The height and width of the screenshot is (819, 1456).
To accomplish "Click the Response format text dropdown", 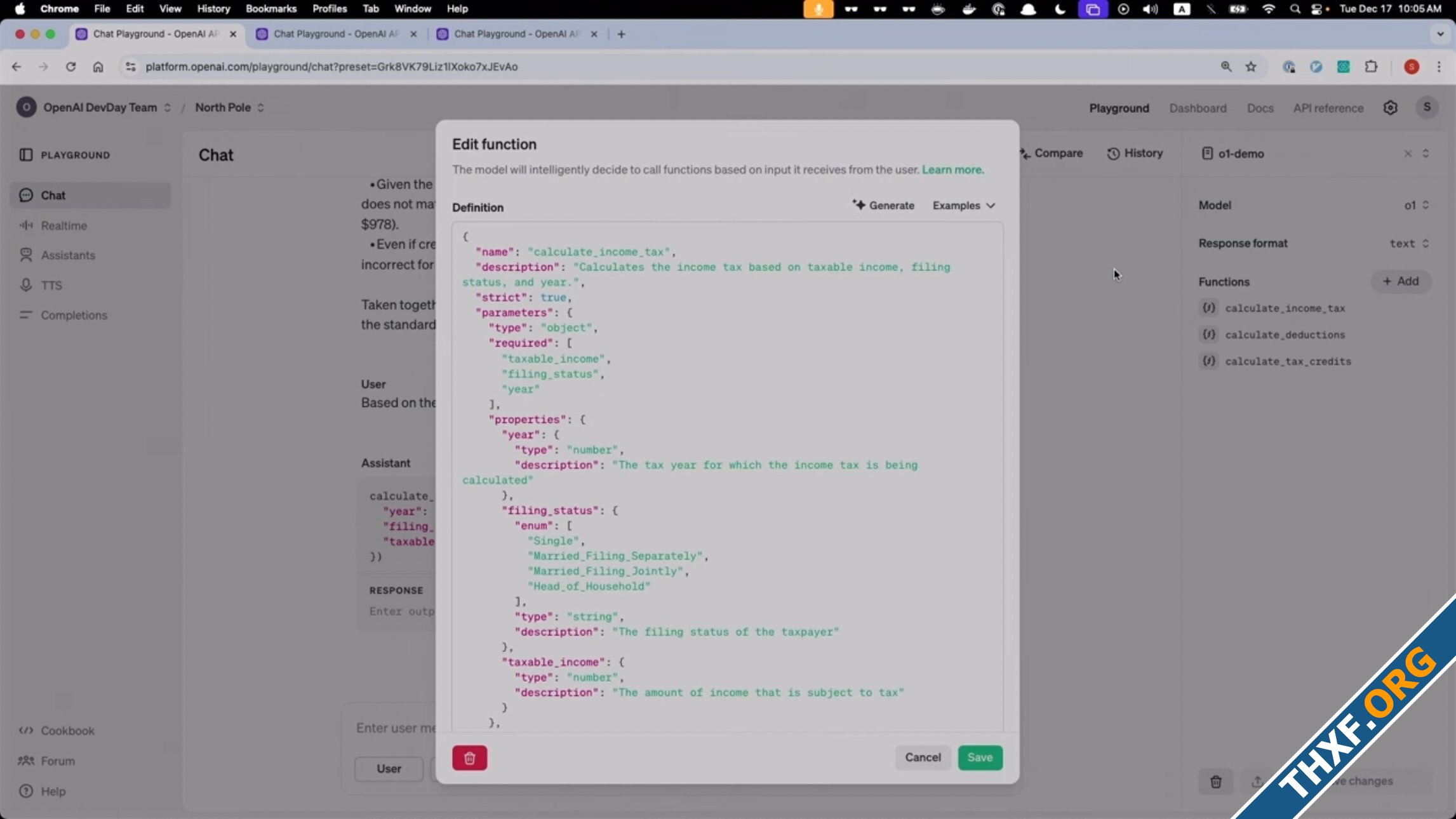I will tap(1407, 243).
